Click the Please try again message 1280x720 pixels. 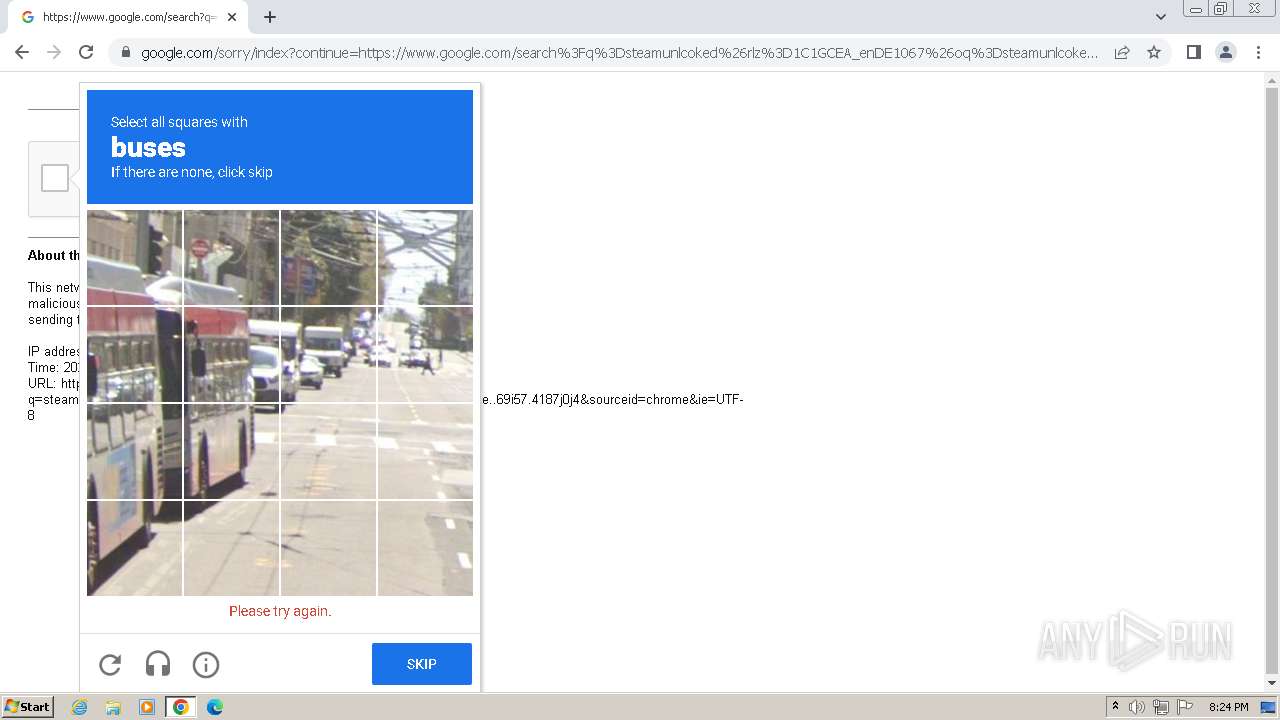(x=280, y=611)
